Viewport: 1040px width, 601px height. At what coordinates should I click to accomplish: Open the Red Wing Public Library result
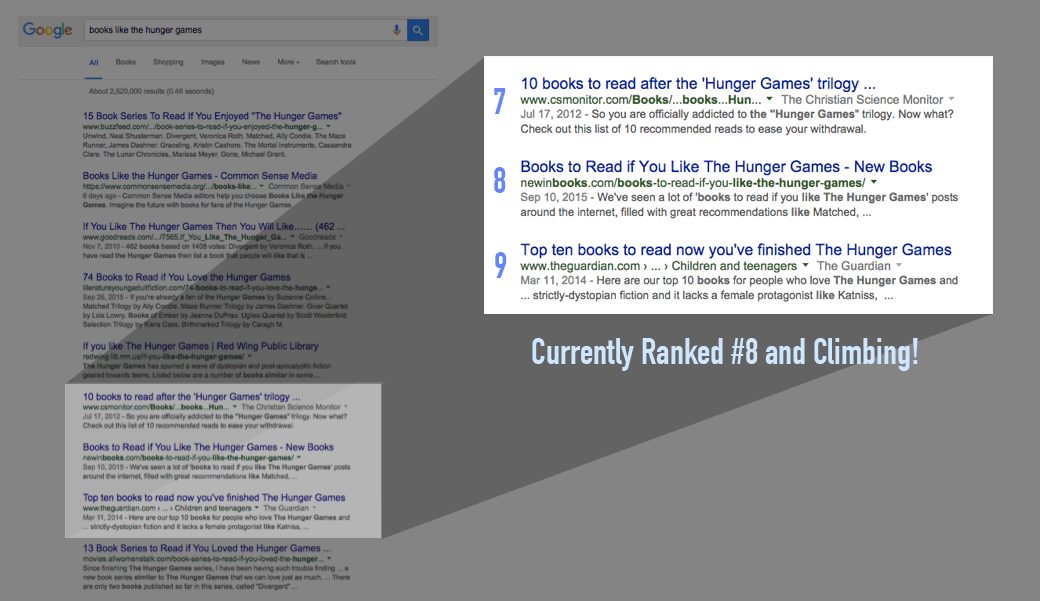click(x=200, y=346)
